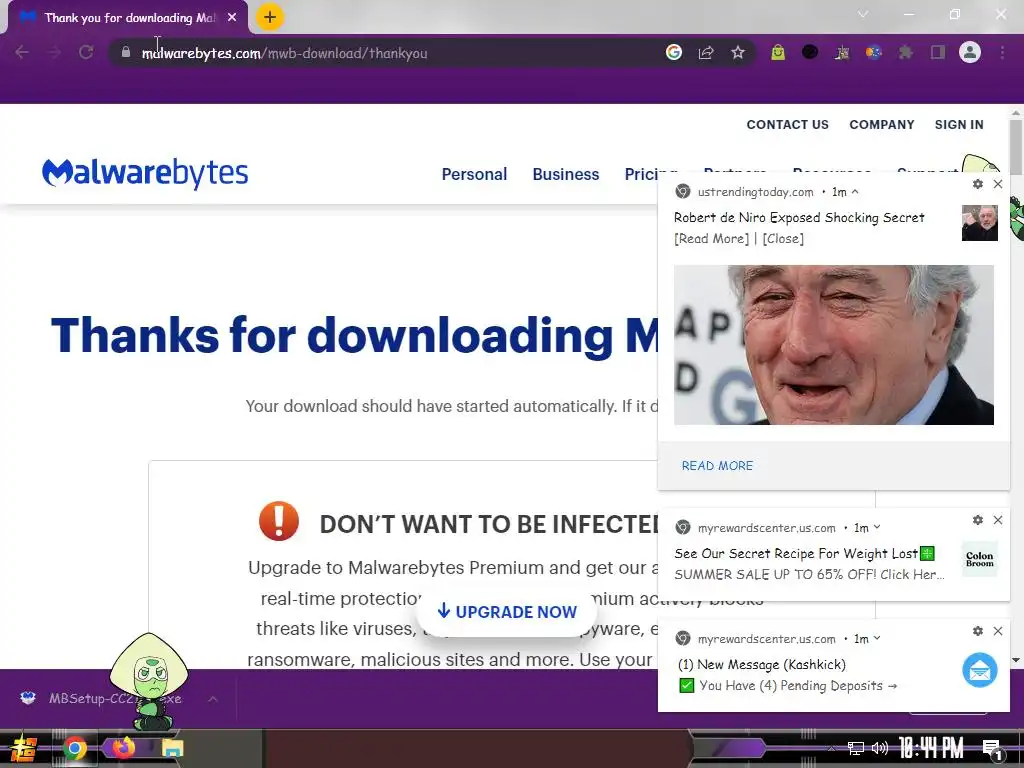Screen dimensions: 1024x768
Task: Open a new tab with plus button
Action: [x=270, y=17]
